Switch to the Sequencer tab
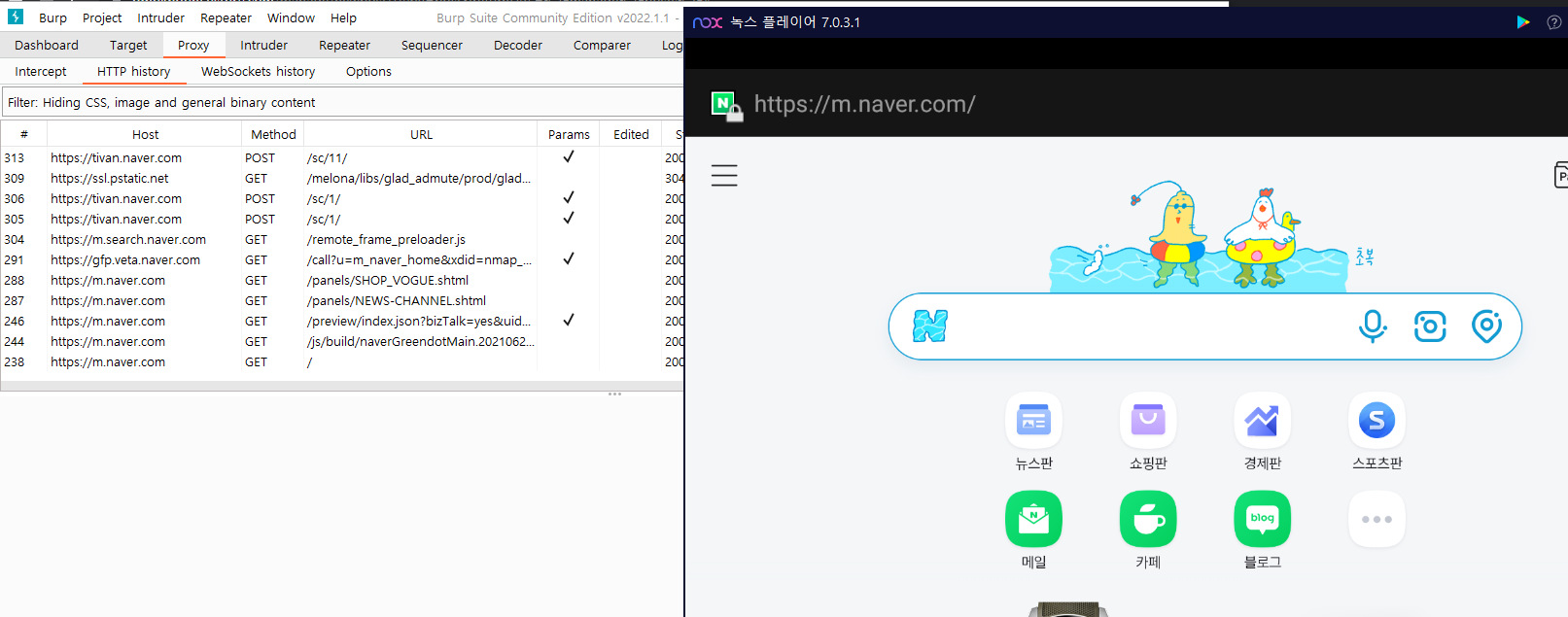1568x617 pixels. 432,45
